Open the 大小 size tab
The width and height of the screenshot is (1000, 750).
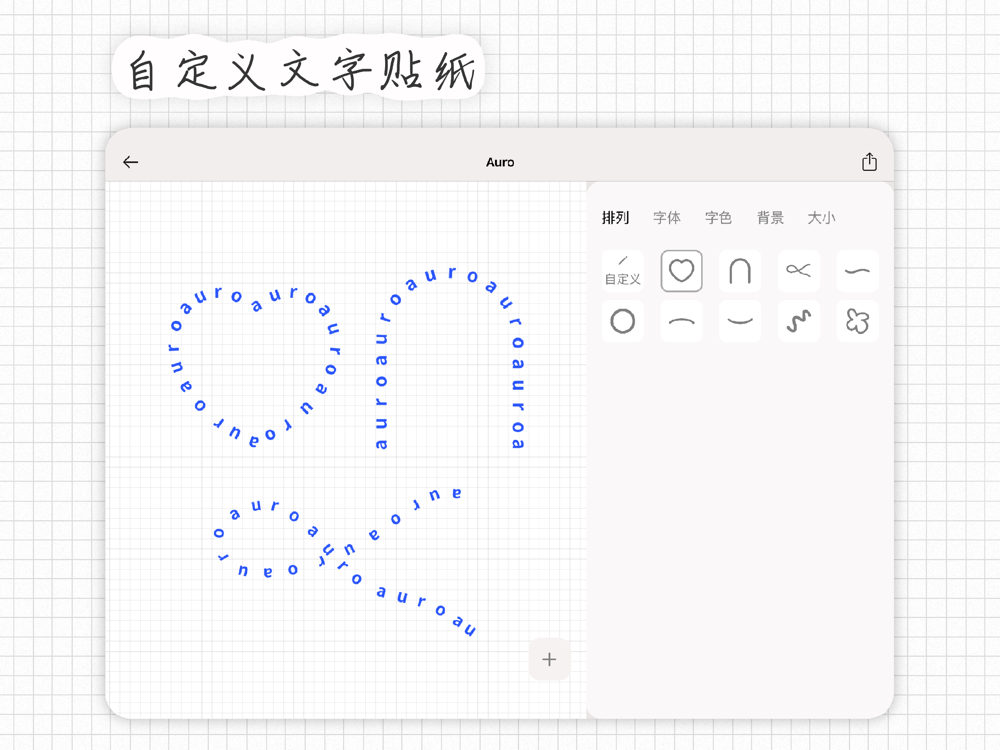pos(821,218)
